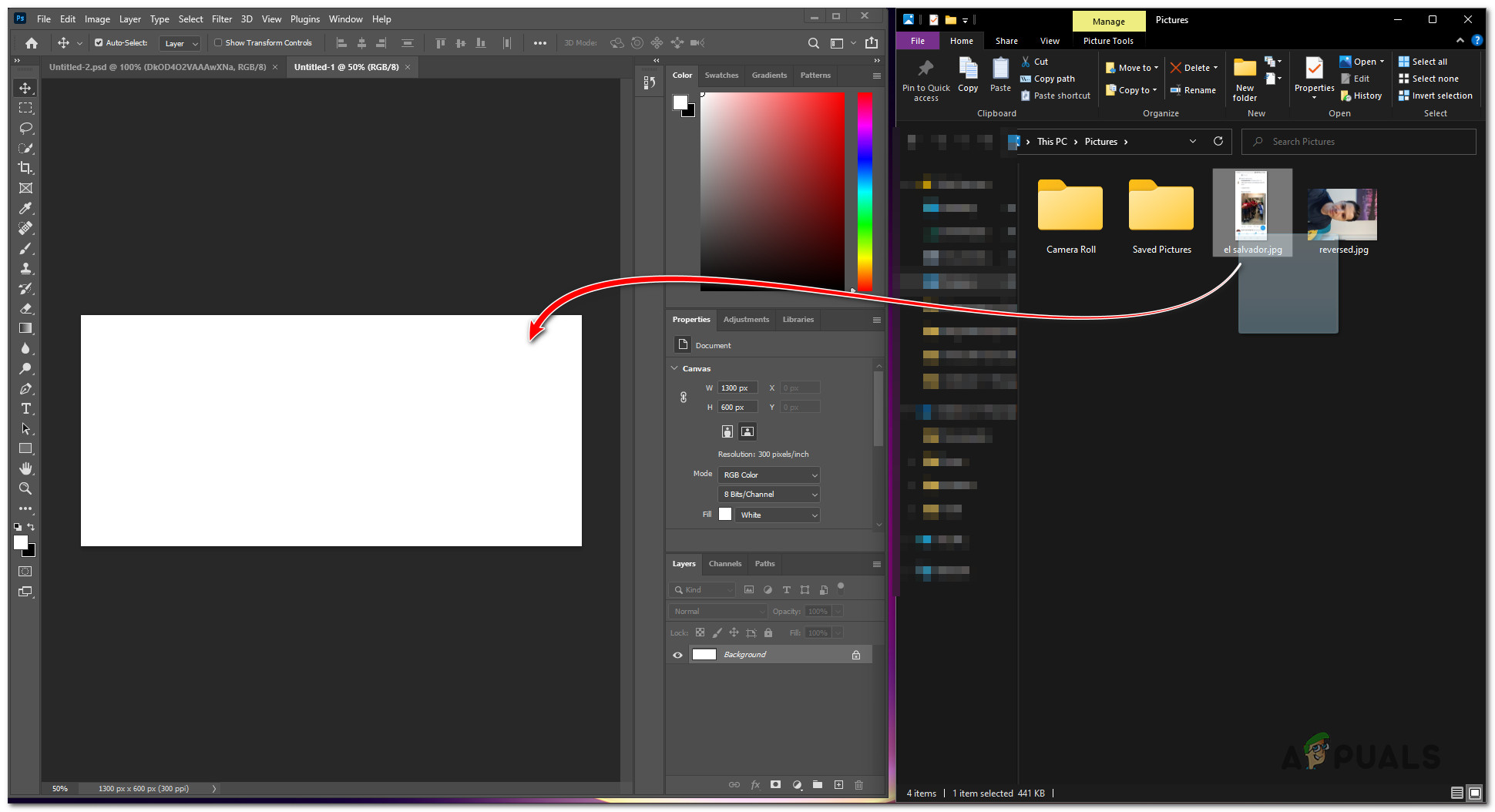Click the canvas width input field
Image resolution: width=1495 pixels, height=812 pixels.
click(737, 388)
